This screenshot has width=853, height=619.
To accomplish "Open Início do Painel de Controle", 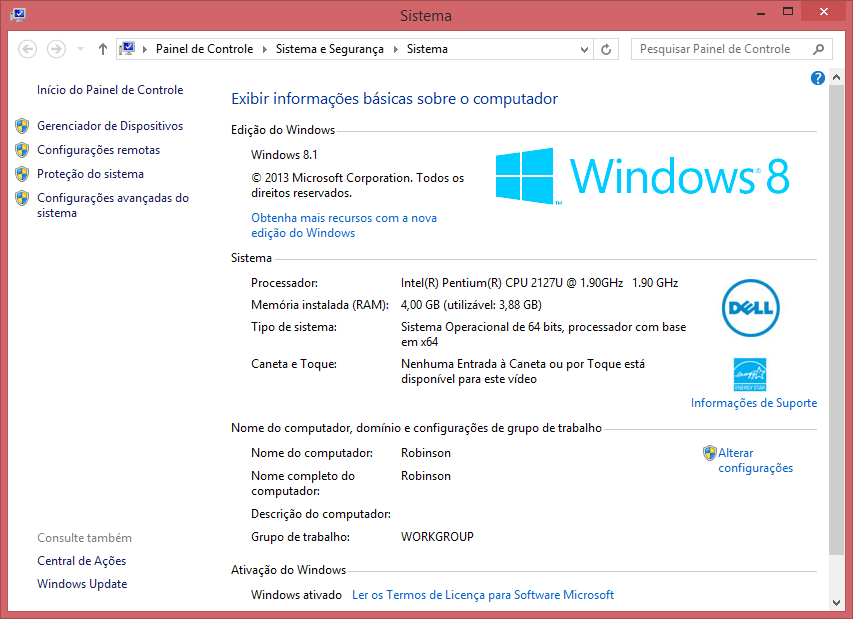I will click(110, 90).
